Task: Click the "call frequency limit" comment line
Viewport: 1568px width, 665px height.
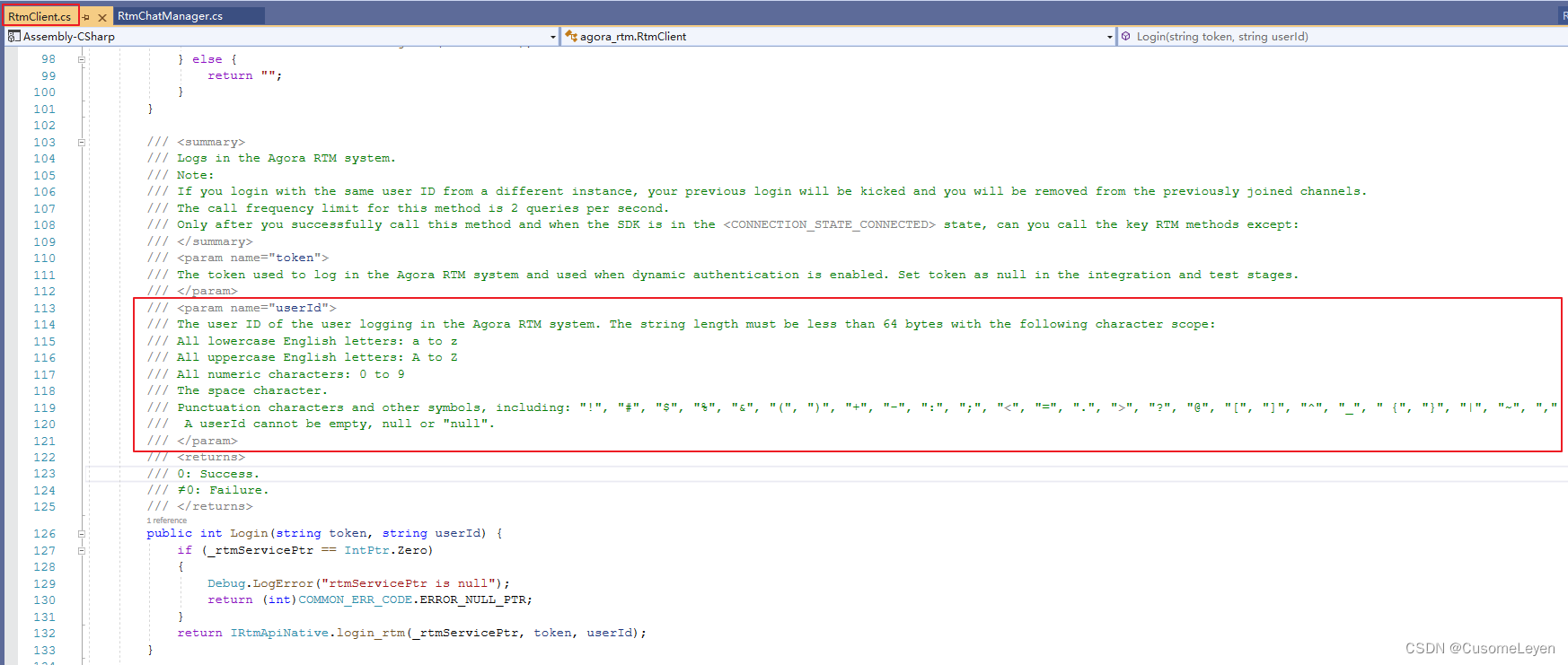Action: 408,208
